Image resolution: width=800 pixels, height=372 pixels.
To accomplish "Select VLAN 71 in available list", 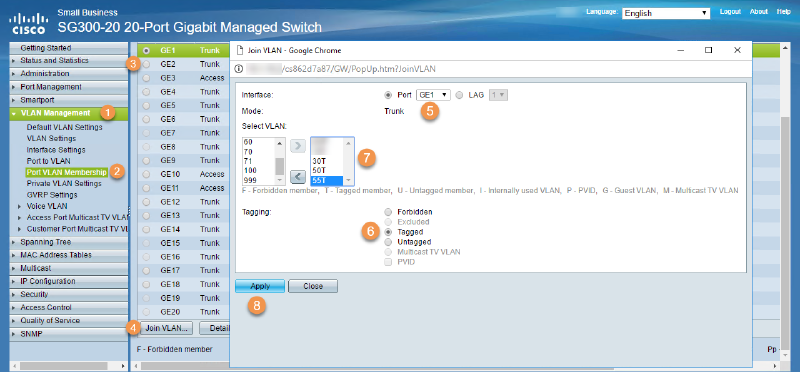I will (x=259, y=161).
